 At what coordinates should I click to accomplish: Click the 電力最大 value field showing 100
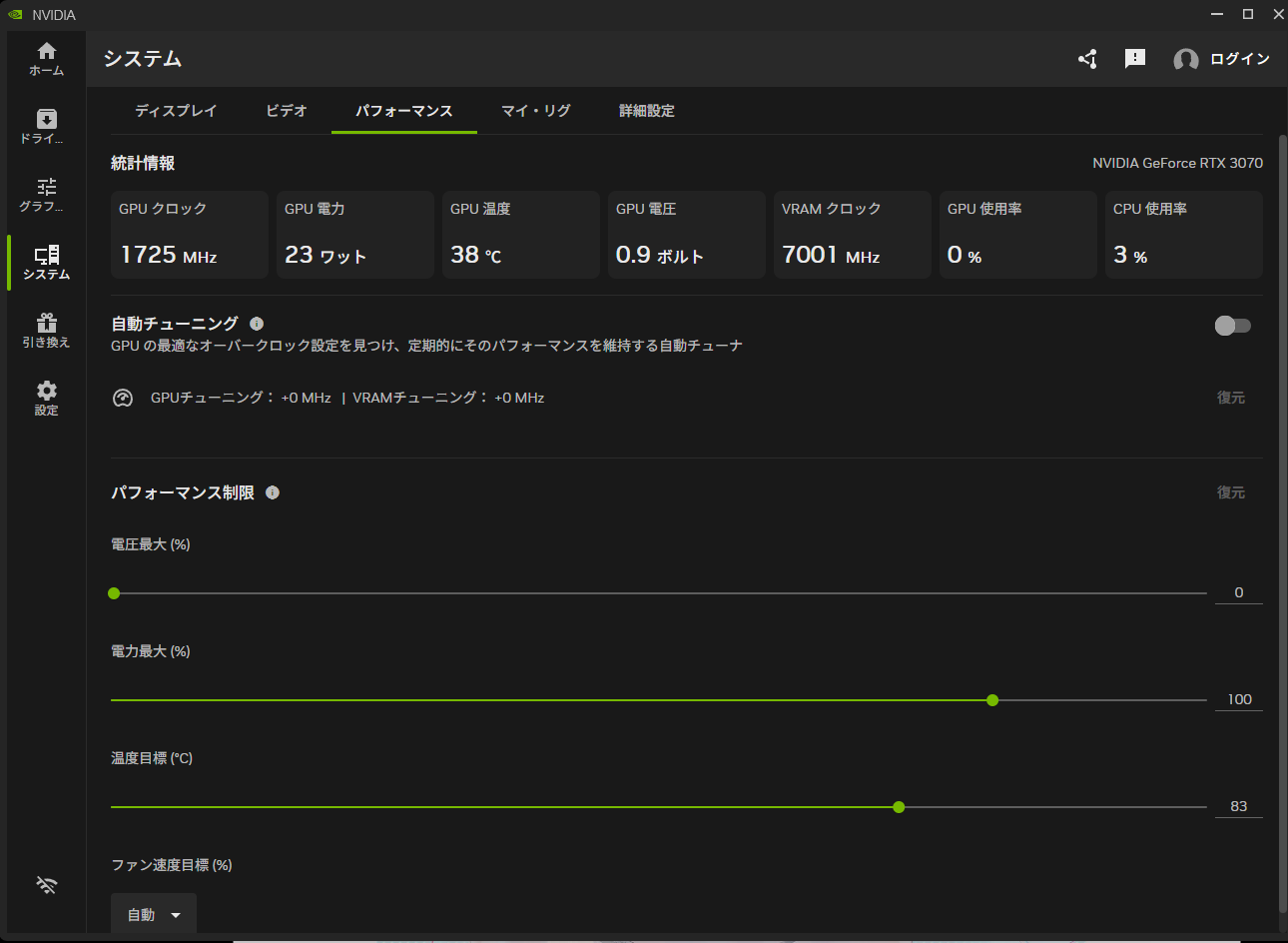(1239, 699)
